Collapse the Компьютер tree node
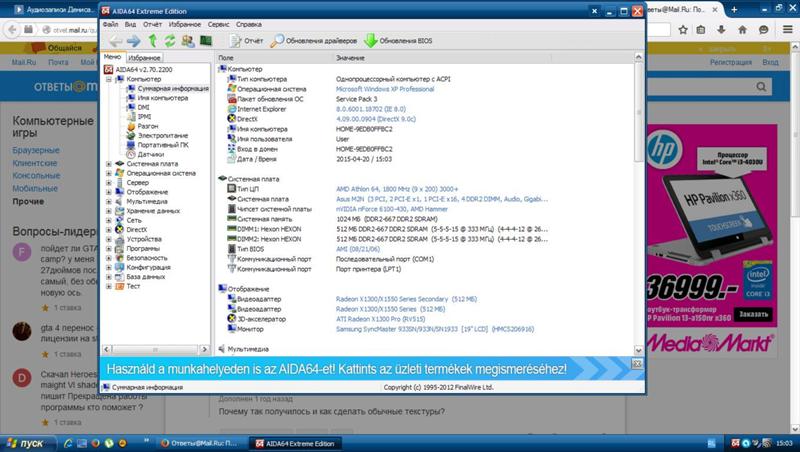This screenshot has height=452, width=800. pos(108,80)
